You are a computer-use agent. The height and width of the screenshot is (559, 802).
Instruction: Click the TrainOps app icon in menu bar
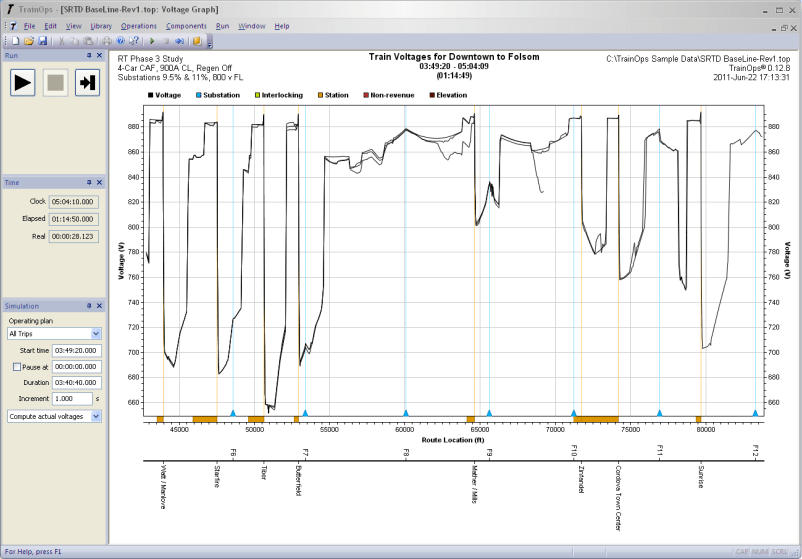pos(14,26)
